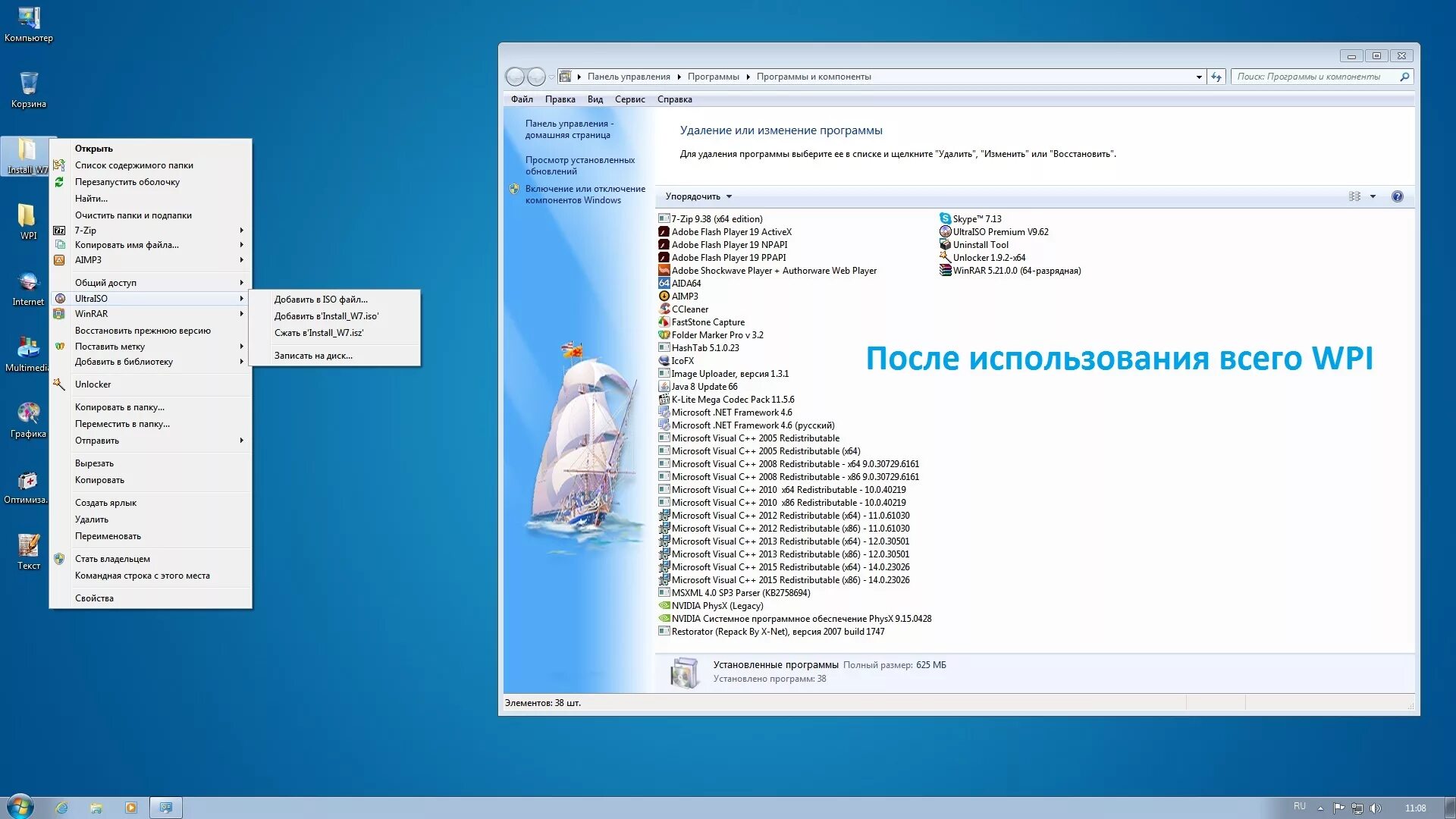
Task: Click the volume icon in system tray
Action: [1376, 808]
